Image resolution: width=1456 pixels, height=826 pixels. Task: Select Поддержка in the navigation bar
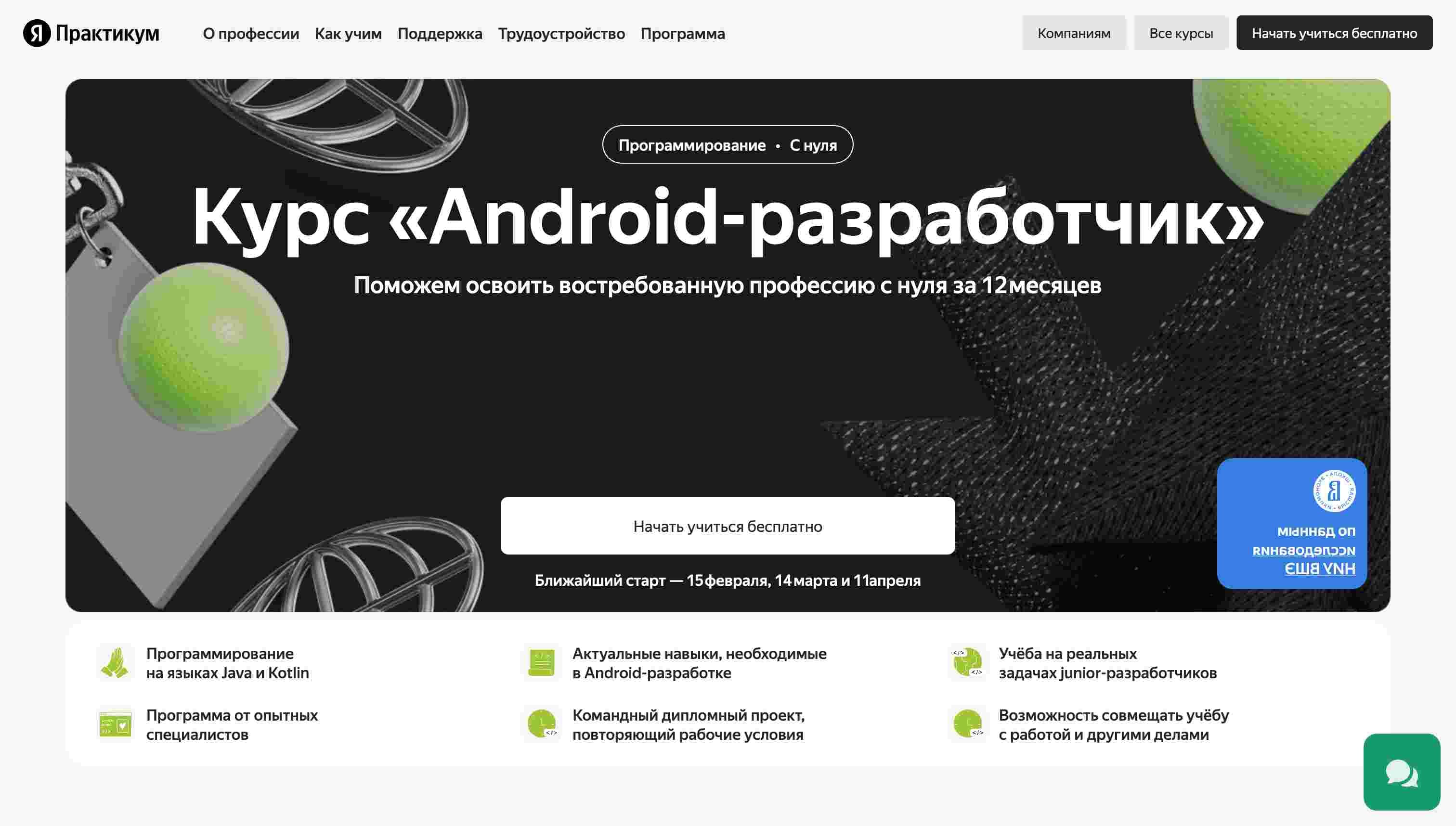click(440, 34)
